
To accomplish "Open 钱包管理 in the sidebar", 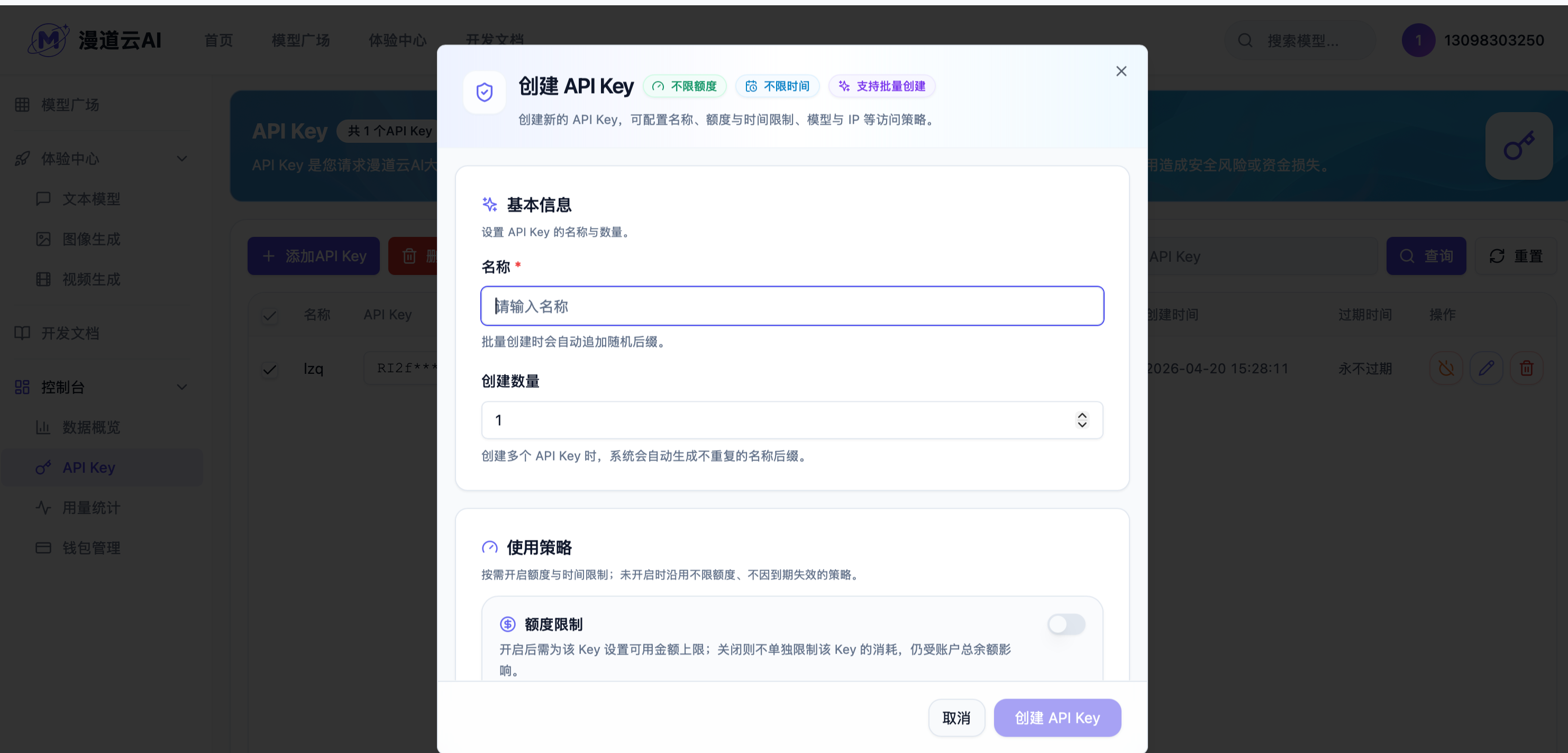I will click(92, 548).
